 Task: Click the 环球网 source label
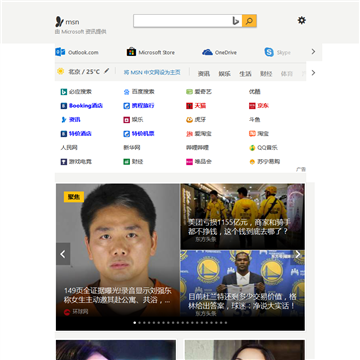click(x=81, y=312)
